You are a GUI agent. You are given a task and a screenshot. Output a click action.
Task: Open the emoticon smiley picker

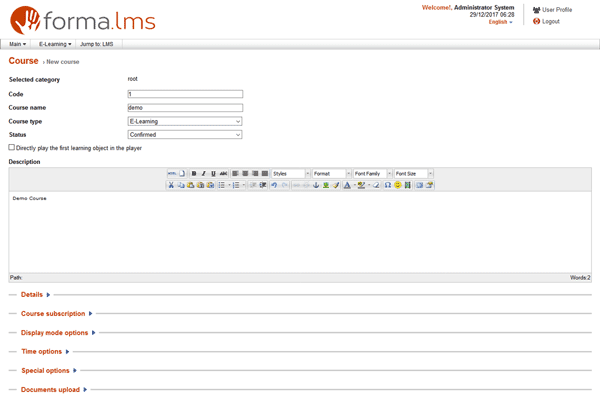pos(398,185)
